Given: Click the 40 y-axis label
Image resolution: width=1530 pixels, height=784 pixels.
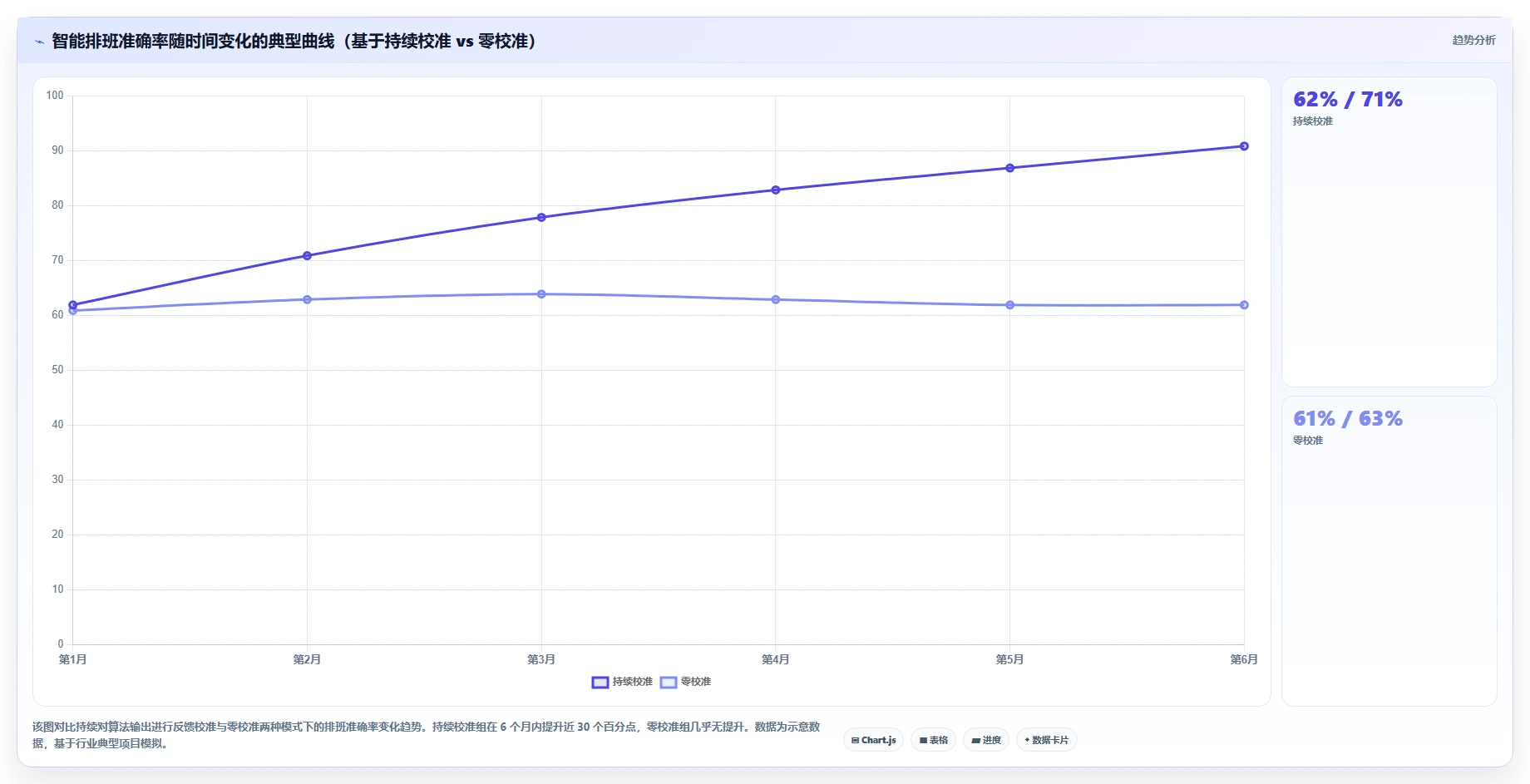Looking at the screenshot, I should [x=57, y=425].
